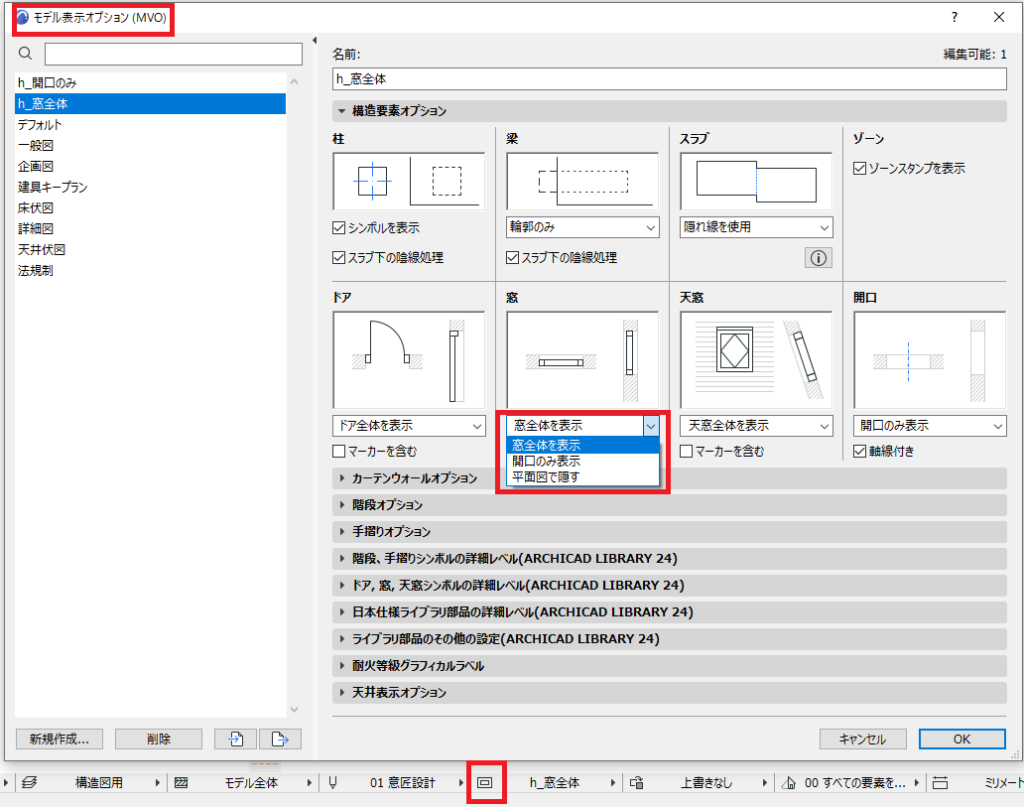Confirm with the OK button

[x=962, y=739]
